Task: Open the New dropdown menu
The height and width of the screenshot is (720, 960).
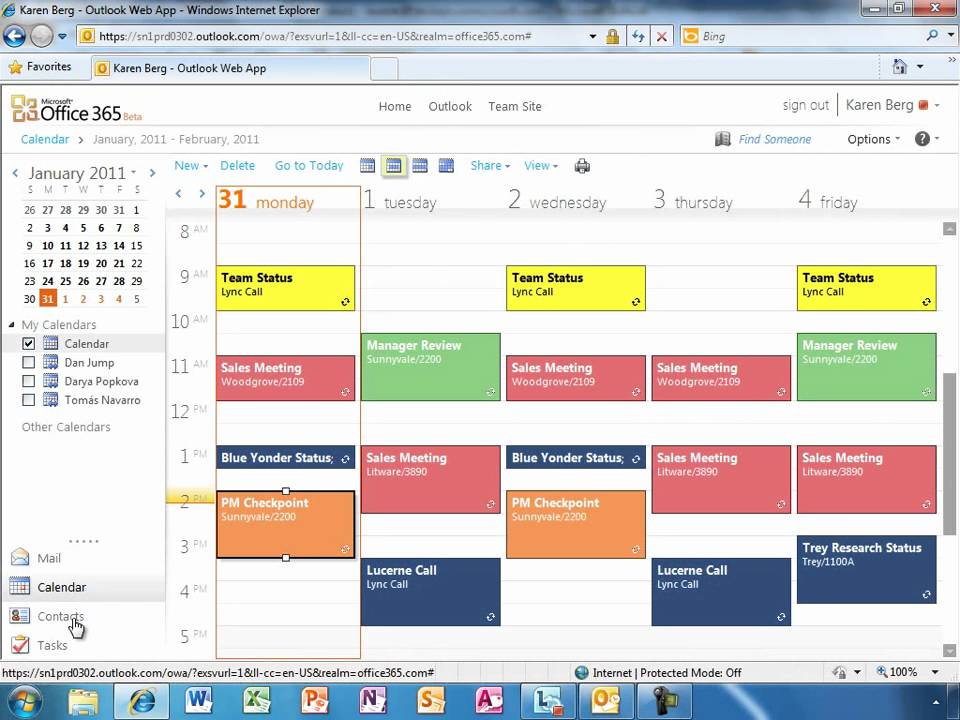Action: (191, 165)
